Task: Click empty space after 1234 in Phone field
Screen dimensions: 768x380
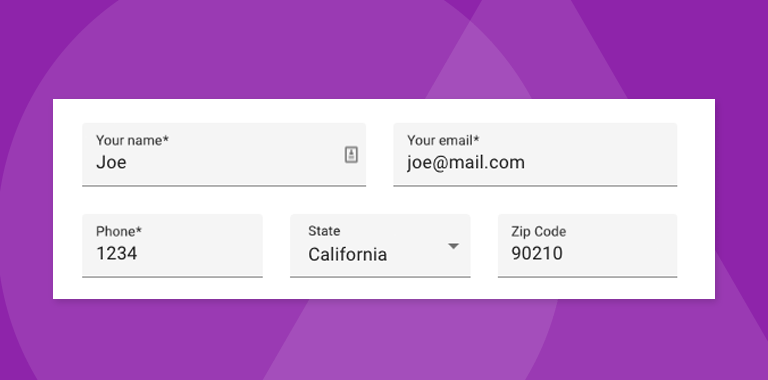Action: [201, 253]
